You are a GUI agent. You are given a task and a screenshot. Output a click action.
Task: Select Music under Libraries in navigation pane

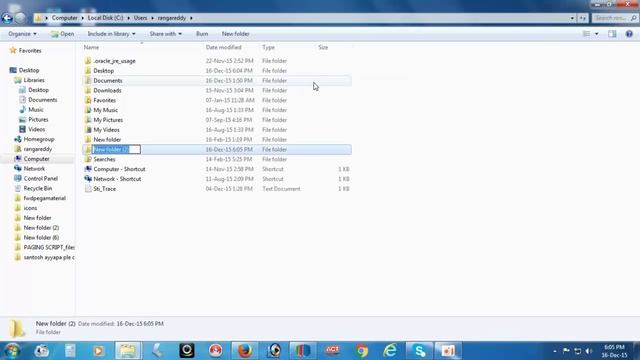(36, 109)
